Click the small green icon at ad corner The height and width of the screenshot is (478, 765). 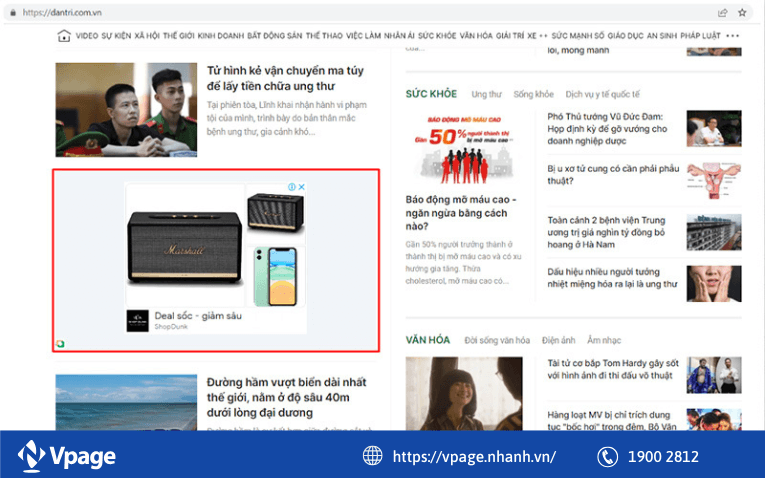point(60,344)
